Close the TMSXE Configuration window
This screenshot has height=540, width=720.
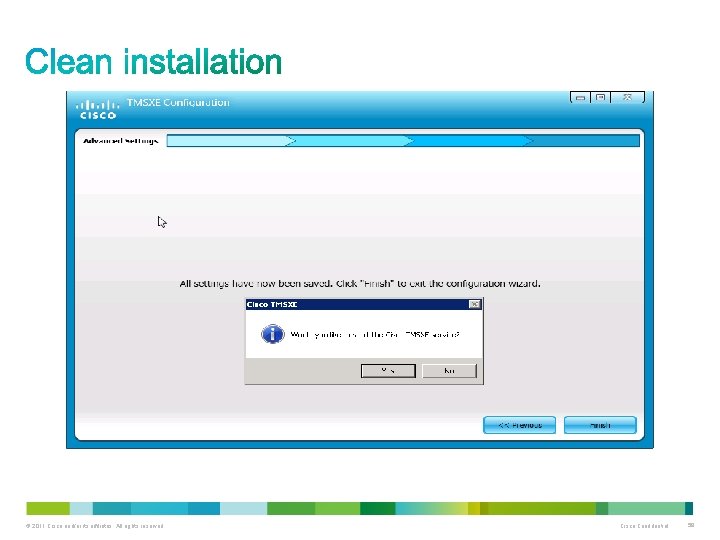(x=627, y=97)
